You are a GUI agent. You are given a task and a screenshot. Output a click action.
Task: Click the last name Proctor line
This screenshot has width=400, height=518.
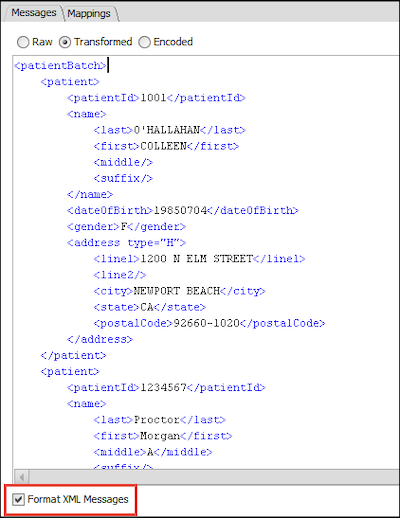160,420
